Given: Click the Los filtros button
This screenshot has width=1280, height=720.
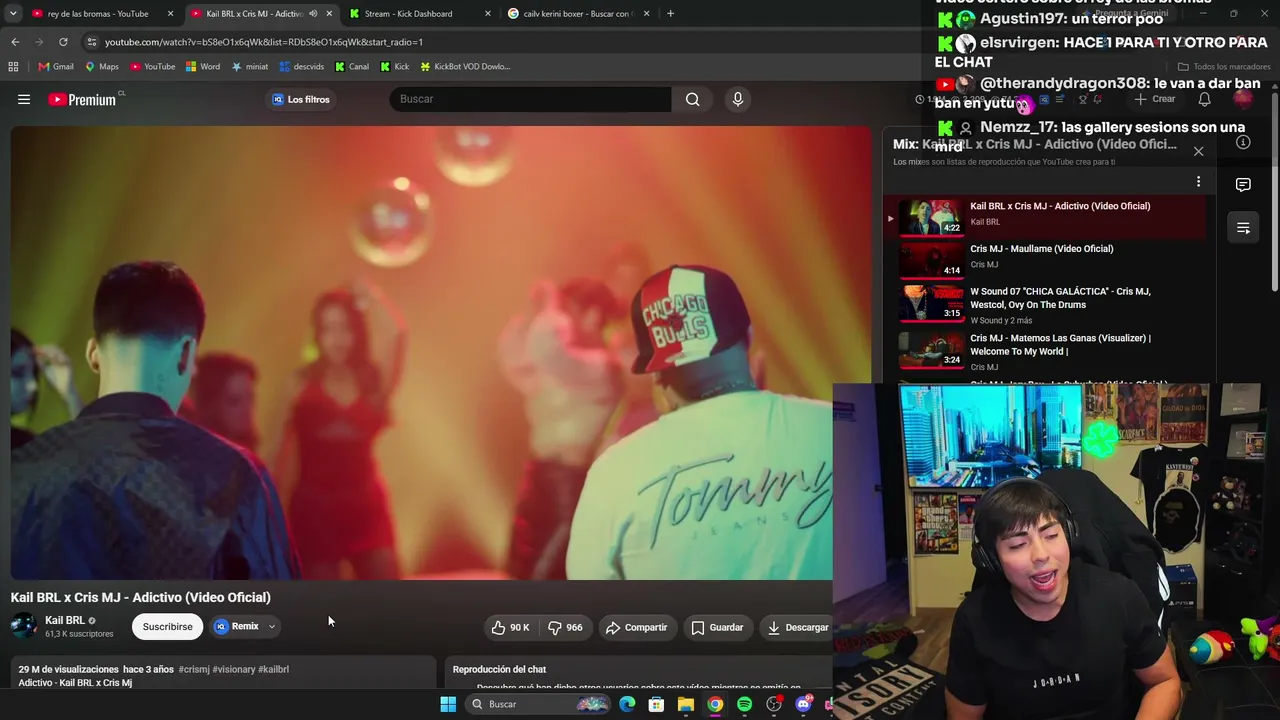Looking at the screenshot, I should click(x=301, y=99).
